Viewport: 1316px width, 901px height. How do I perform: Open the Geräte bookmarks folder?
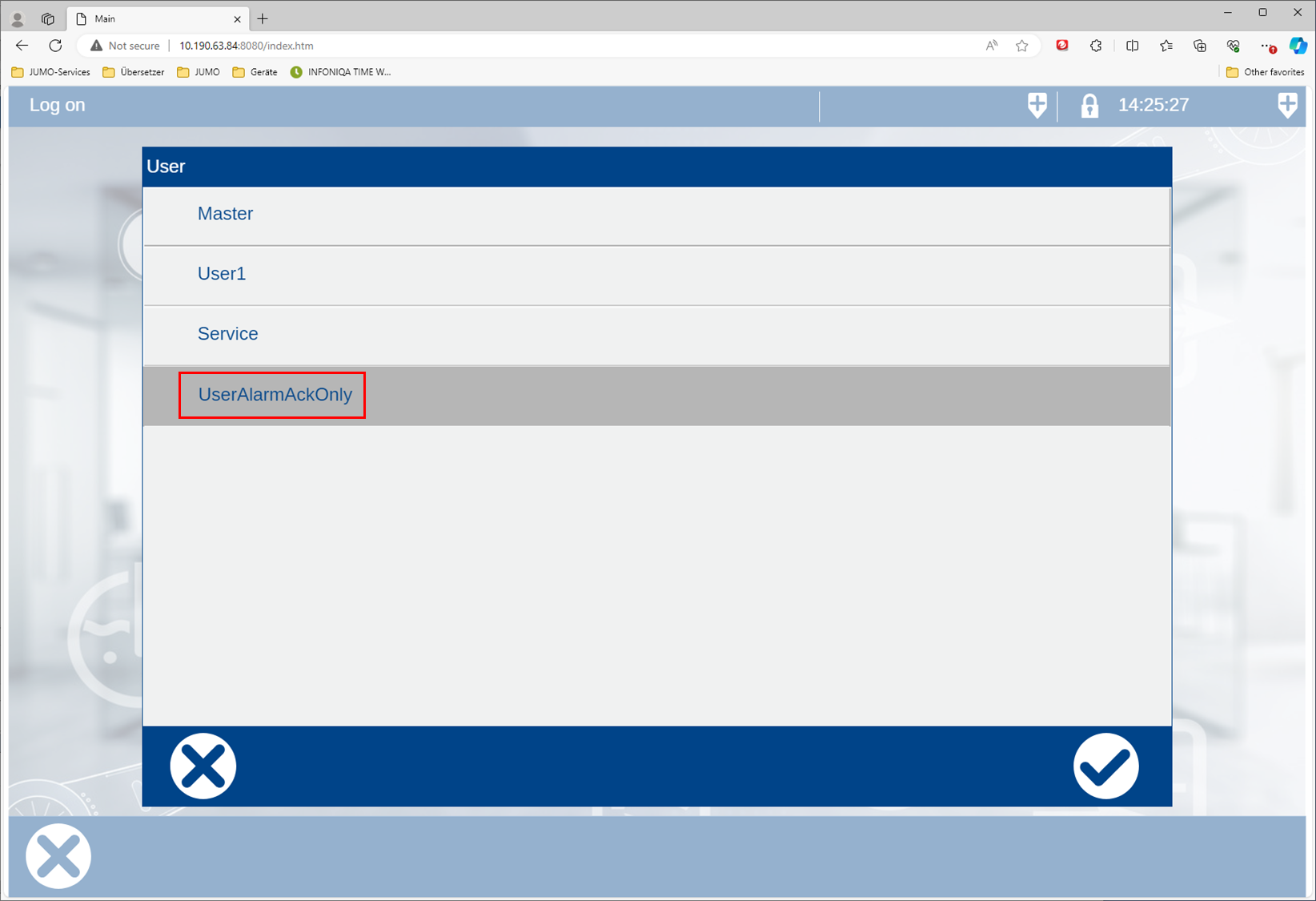pyautogui.click(x=255, y=72)
